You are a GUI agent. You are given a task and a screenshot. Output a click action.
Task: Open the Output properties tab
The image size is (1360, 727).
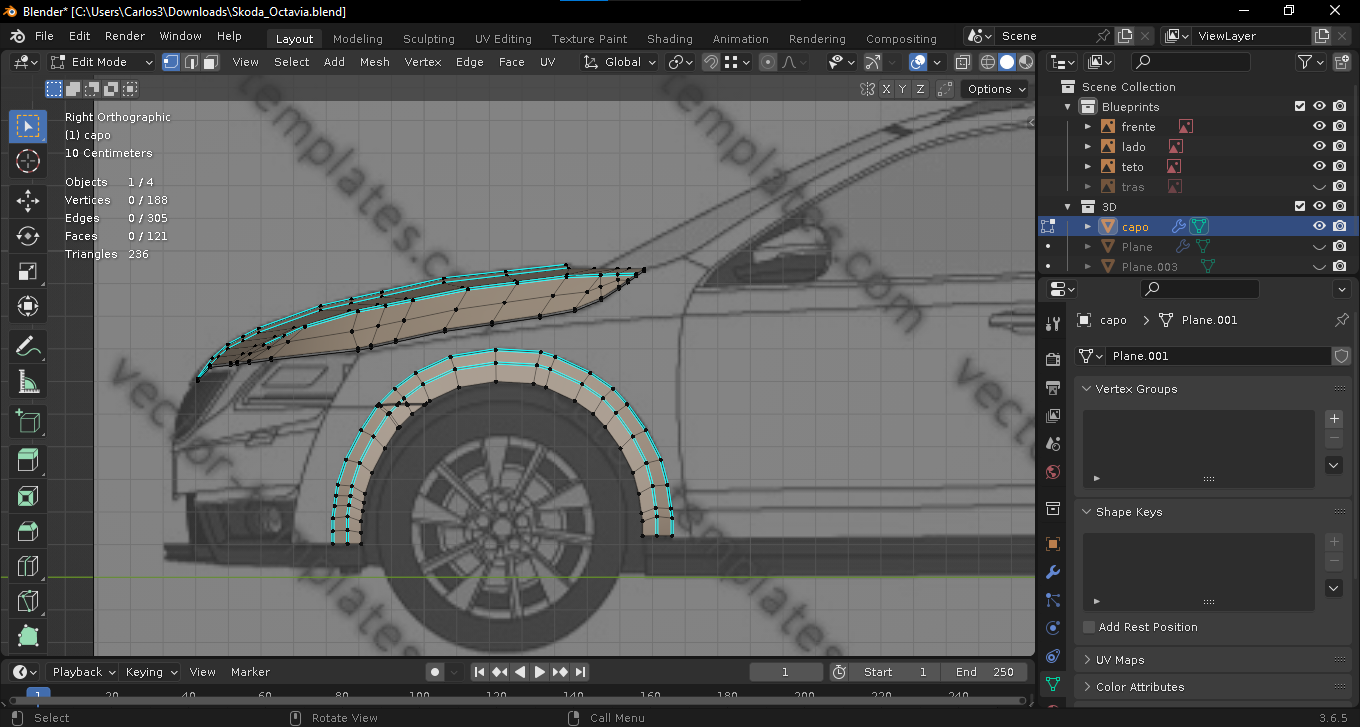[1052, 387]
